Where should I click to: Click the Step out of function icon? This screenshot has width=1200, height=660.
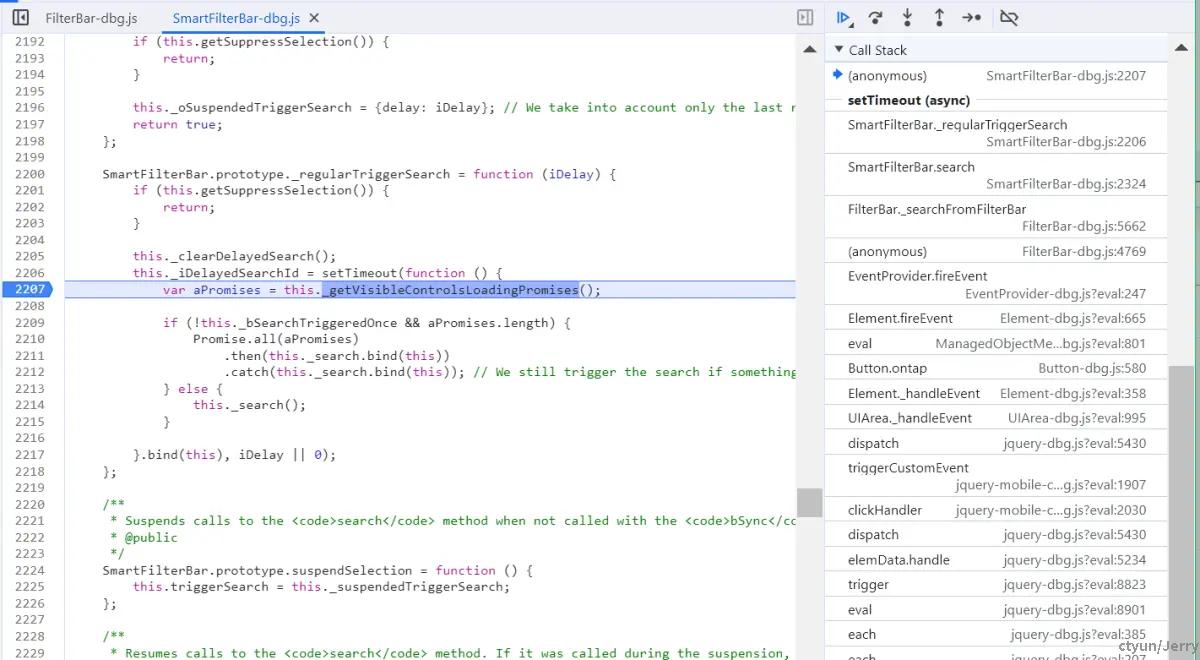[x=939, y=18]
